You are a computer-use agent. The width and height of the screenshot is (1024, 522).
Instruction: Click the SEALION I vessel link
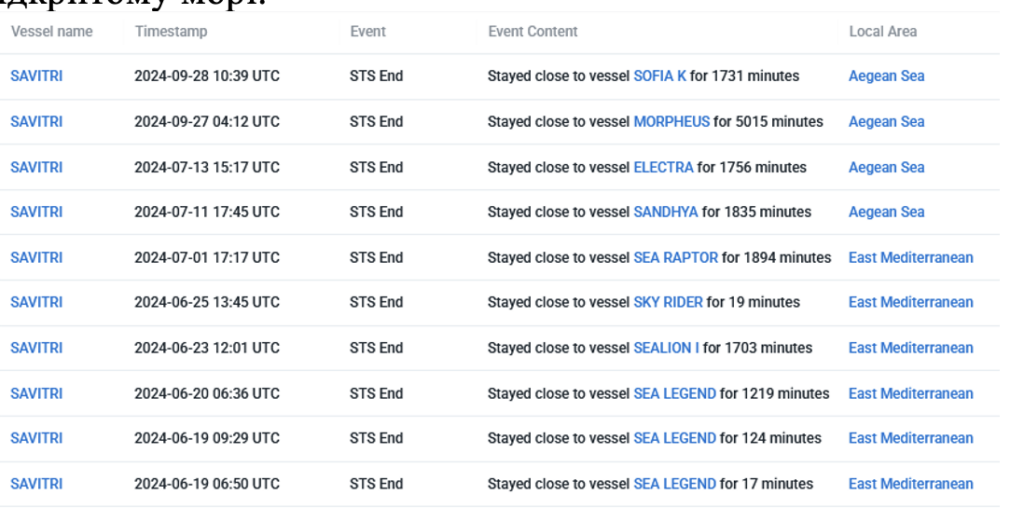pyautogui.click(x=666, y=348)
